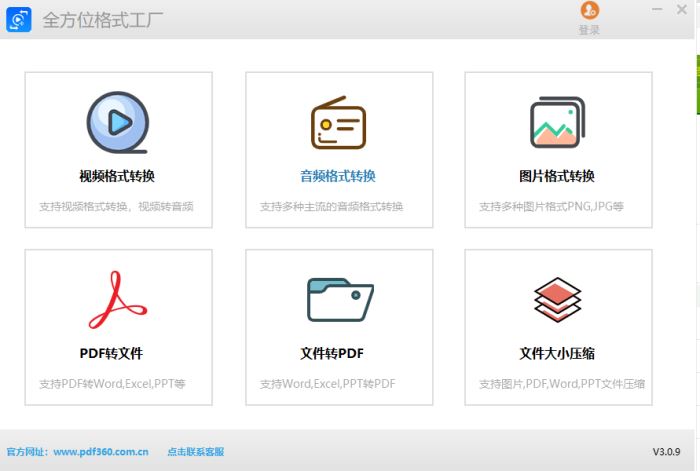Click app title 全方位格式工厂
The image size is (700, 471).
[103, 20]
